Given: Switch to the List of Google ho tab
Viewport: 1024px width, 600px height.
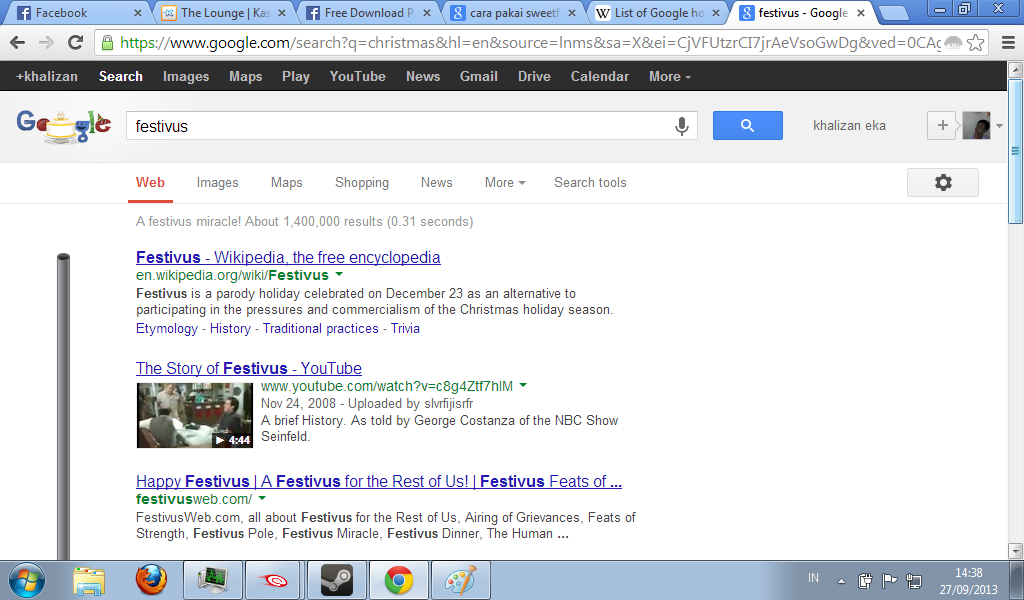Looking at the screenshot, I should pyautogui.click(x=658, y=12).
